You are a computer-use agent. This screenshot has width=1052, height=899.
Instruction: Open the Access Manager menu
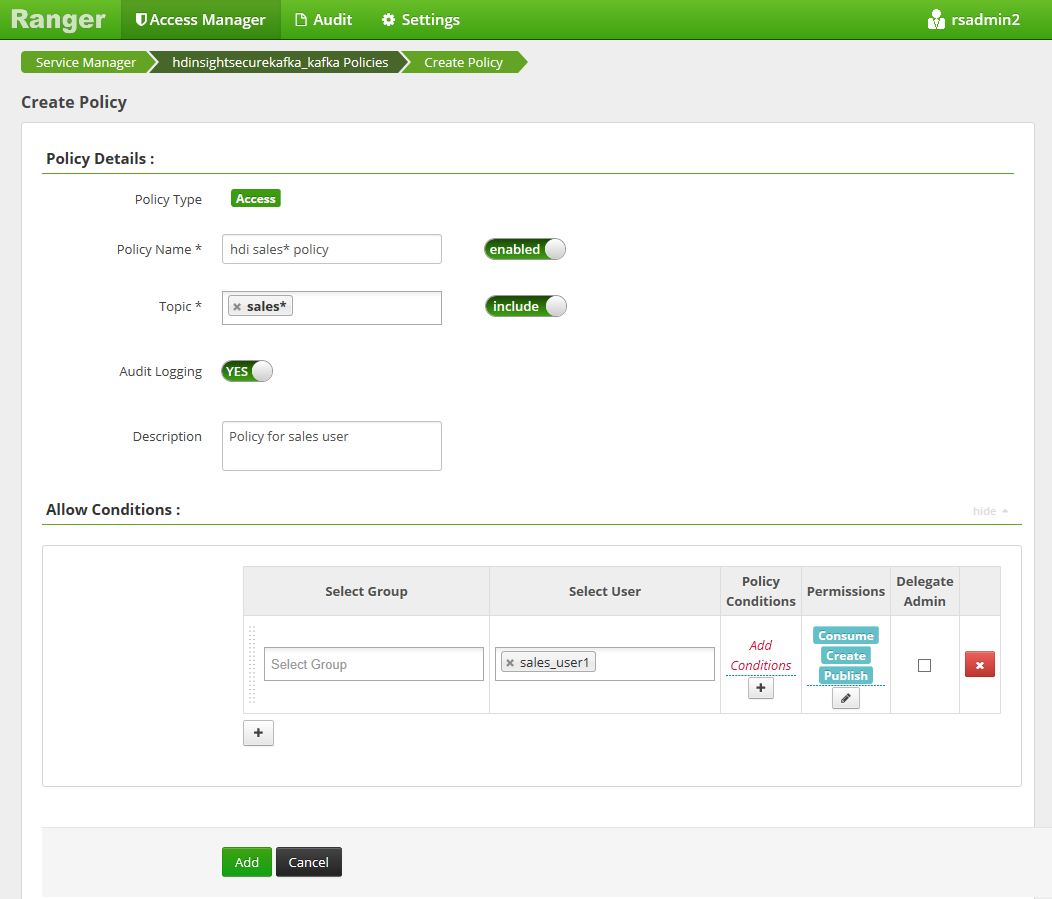point(200,19)
